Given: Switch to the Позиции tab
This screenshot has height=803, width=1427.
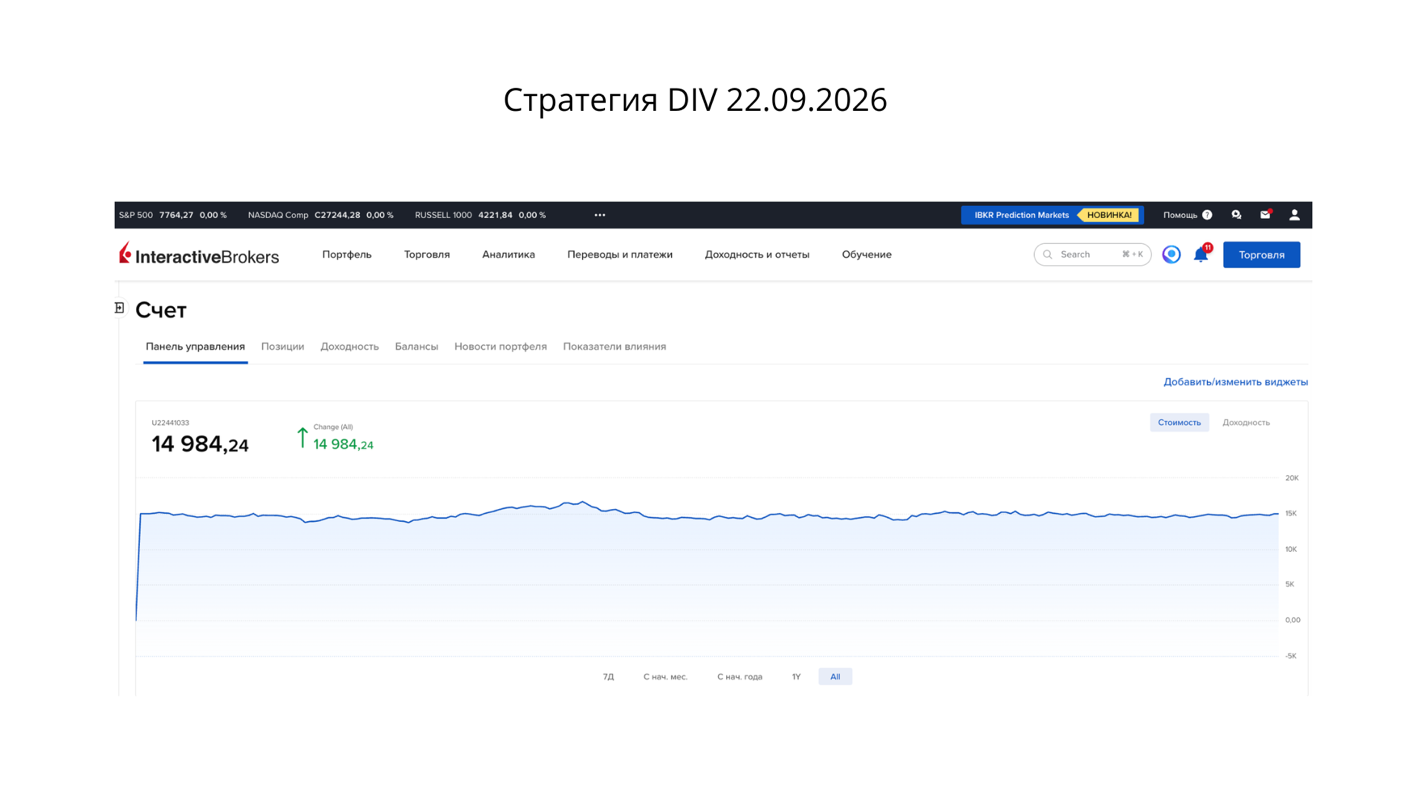Looking at the screenshot, I should (283, 347).
